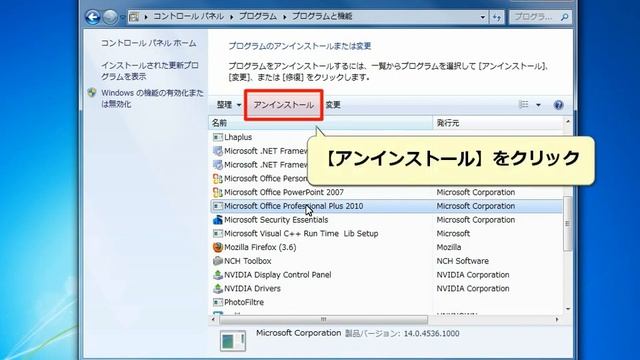640x360 pixels.
Task: Click the Mozilla Firefox icon
Action: tap(218, 247)
